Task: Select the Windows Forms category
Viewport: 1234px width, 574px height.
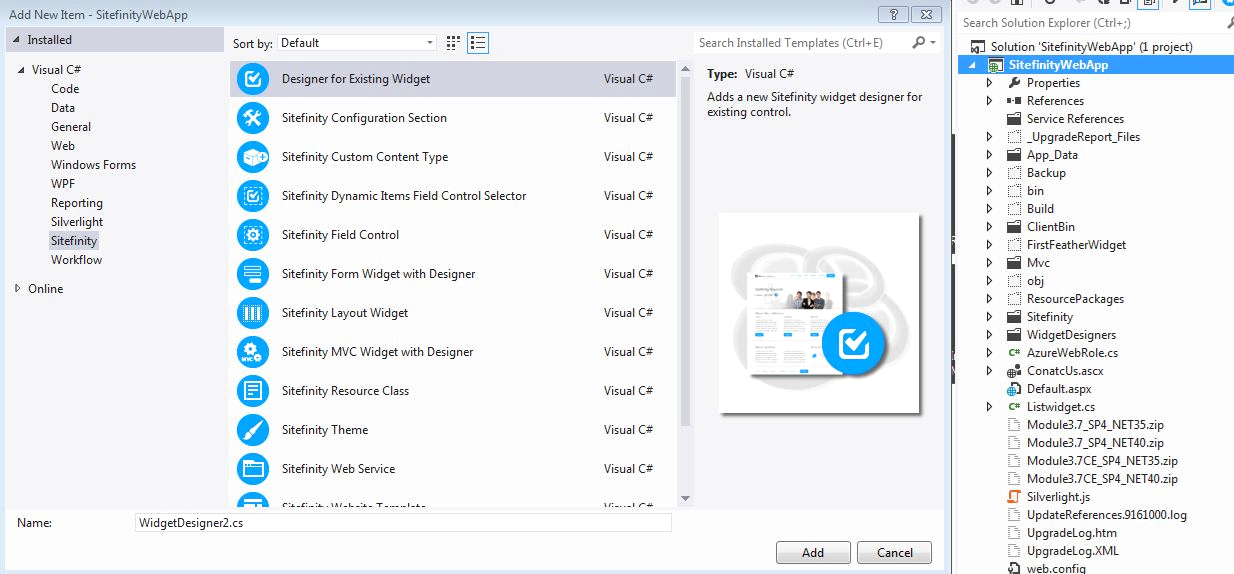Action: tap(93, 165)
